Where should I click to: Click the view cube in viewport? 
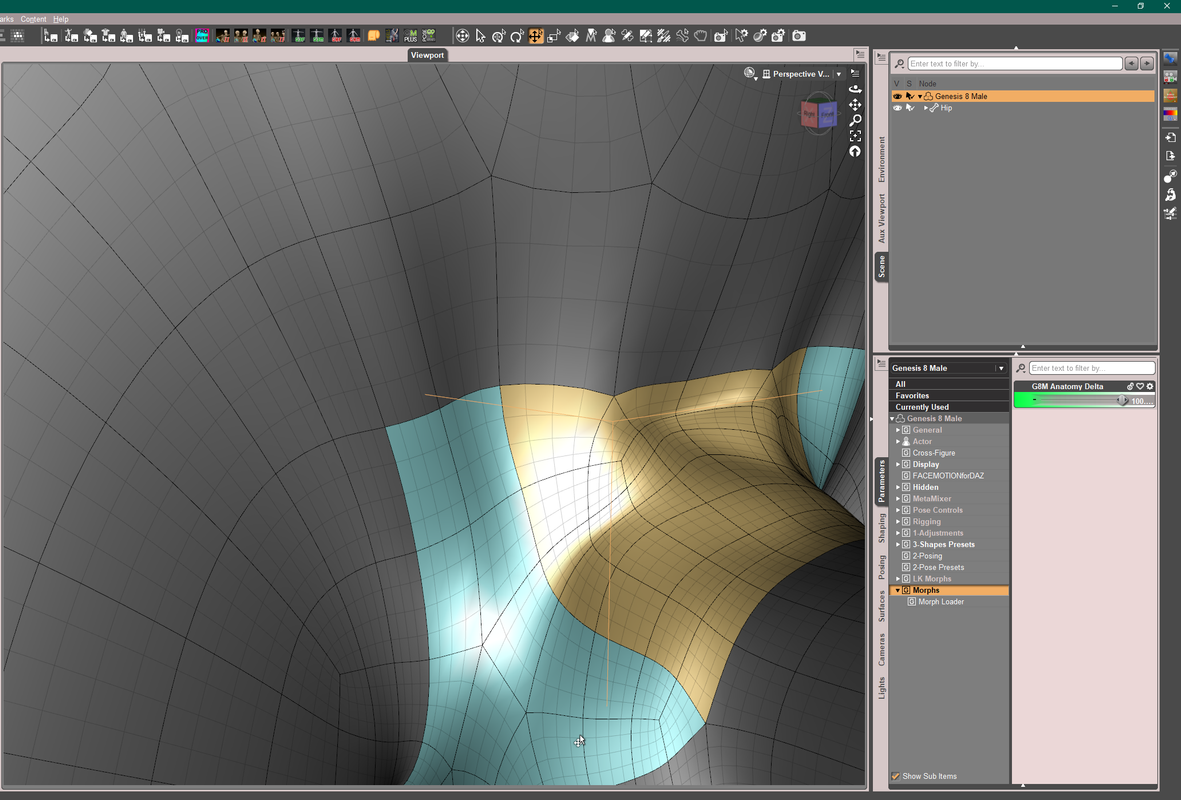818,114
